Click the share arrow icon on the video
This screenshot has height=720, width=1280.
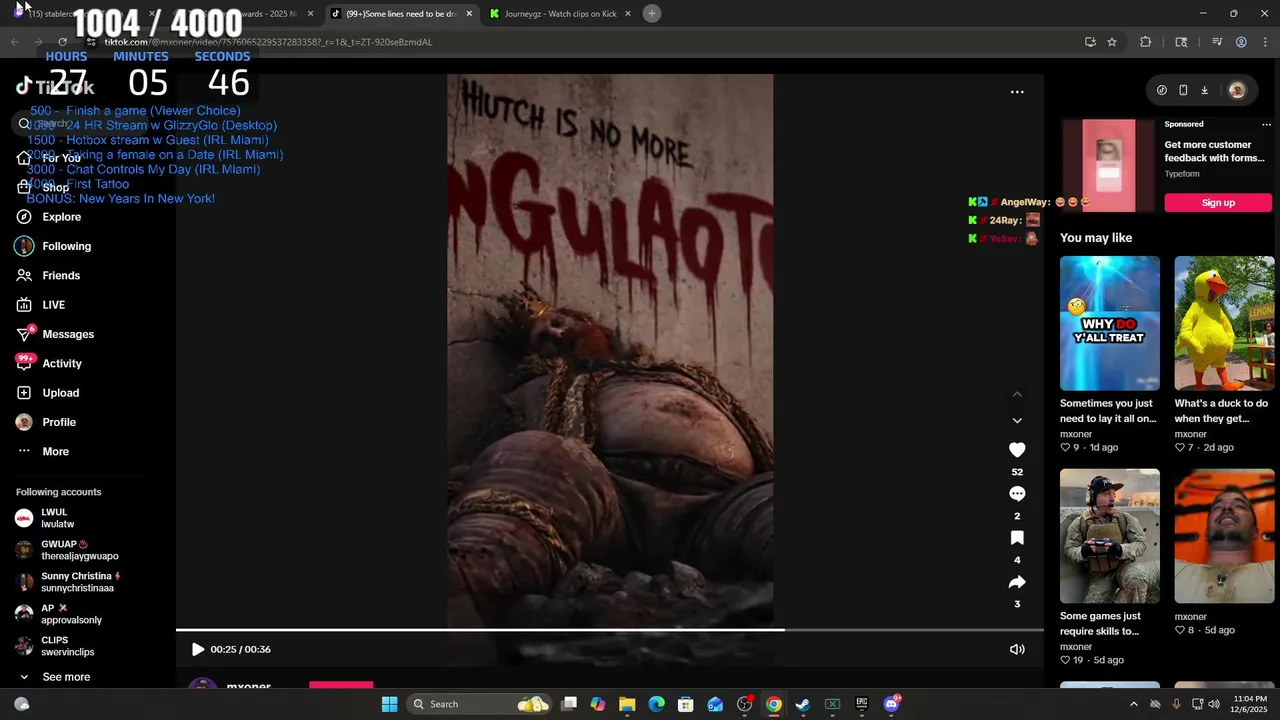tap(1017, 582)
